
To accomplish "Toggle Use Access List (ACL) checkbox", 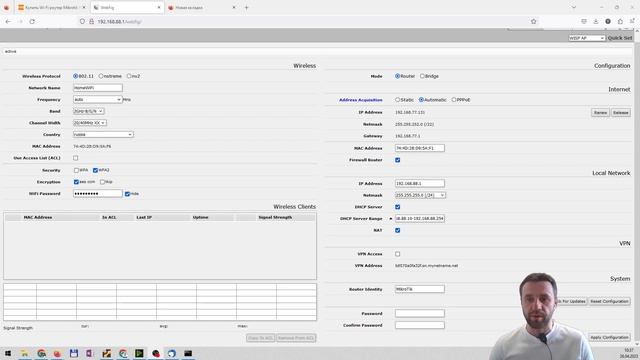I will click(x=76, y=158).
